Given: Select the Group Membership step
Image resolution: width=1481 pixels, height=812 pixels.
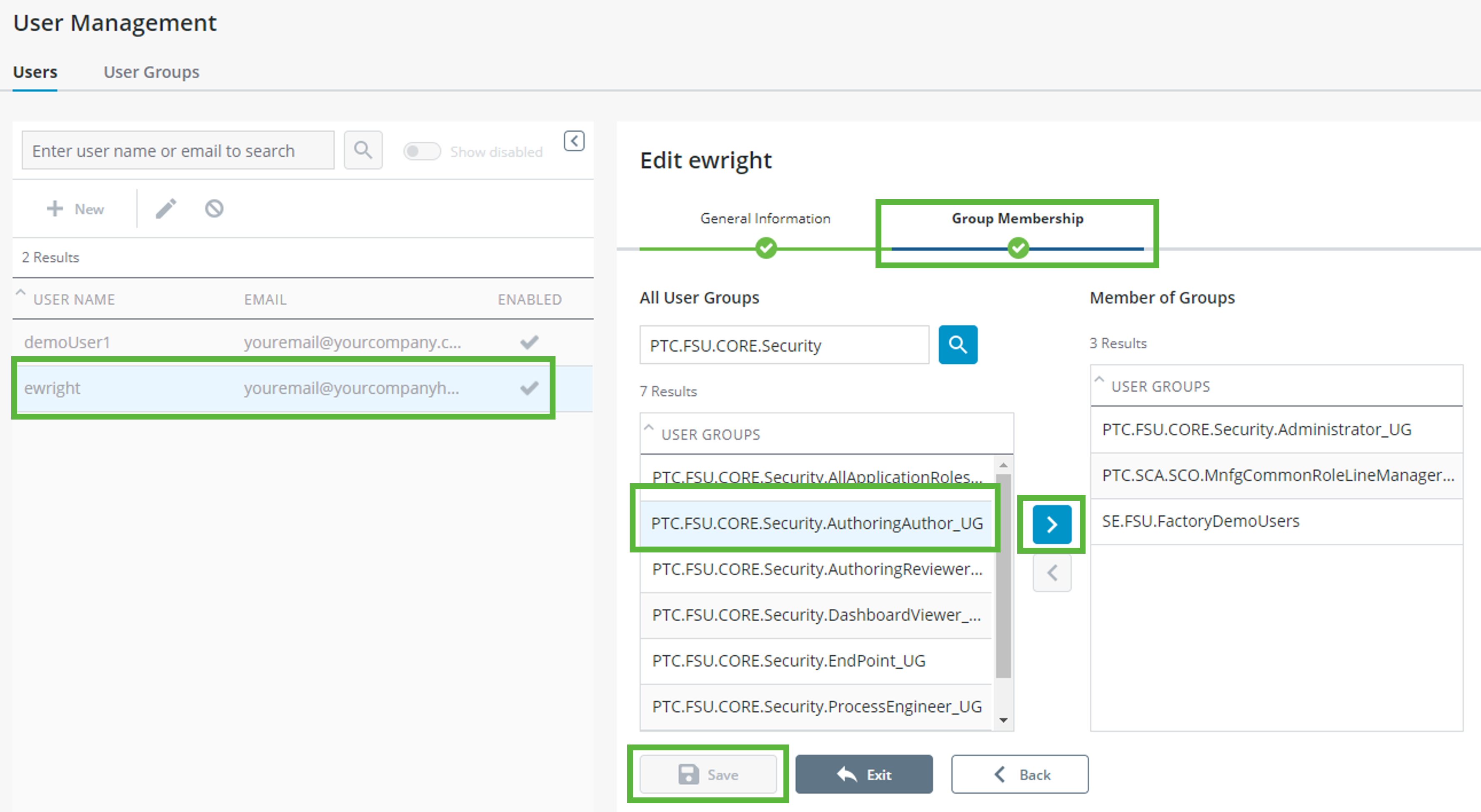Looking at the screenshot, I should click(x=1018, y=218).
